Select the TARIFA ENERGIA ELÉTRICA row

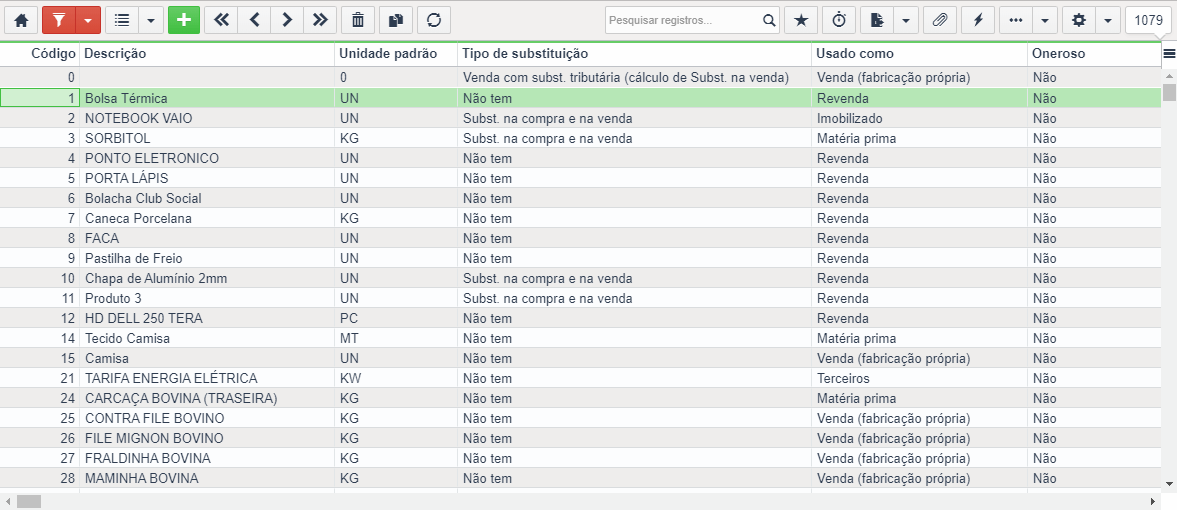point(580,379)
